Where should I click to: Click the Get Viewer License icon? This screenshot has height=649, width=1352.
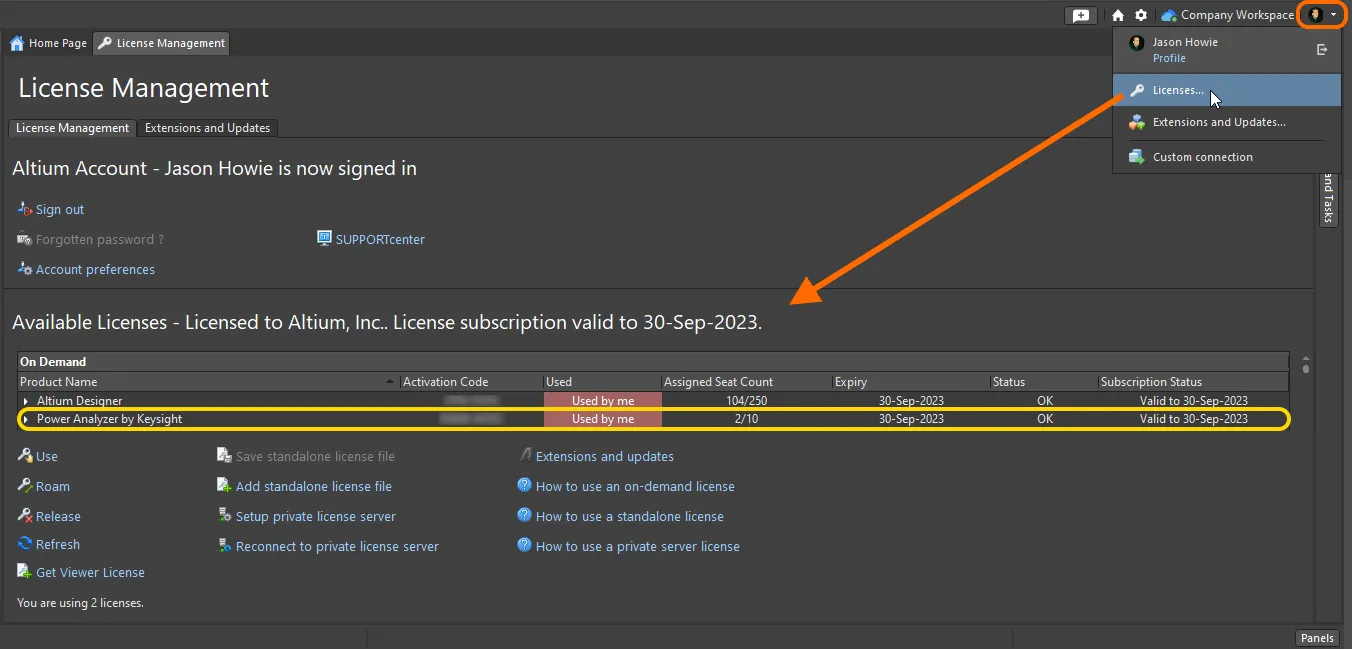tap(25, 572)
